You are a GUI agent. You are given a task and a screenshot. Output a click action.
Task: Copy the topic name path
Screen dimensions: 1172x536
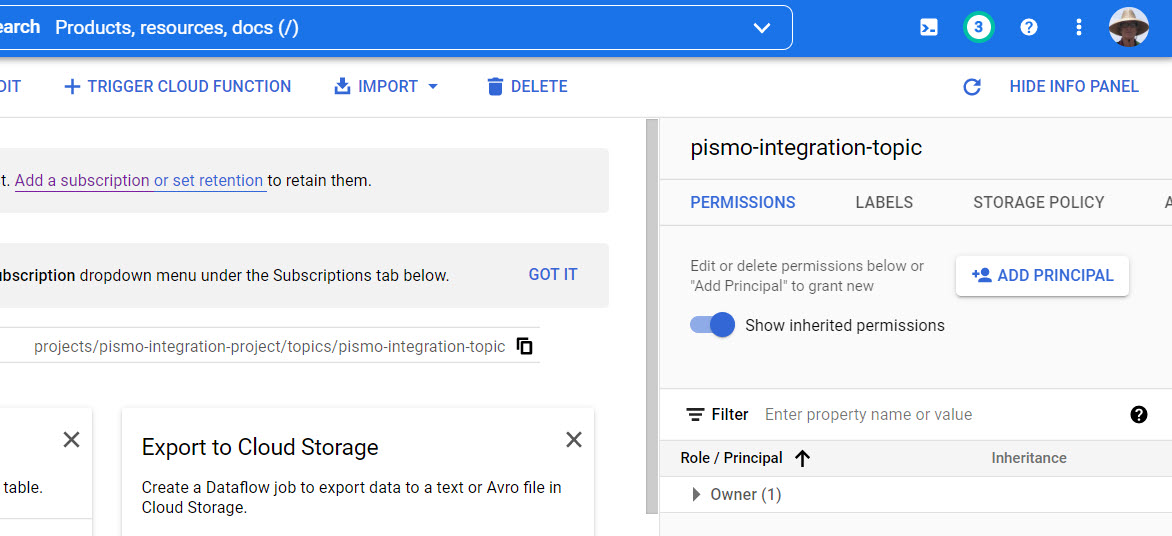(x=525, y=346)
